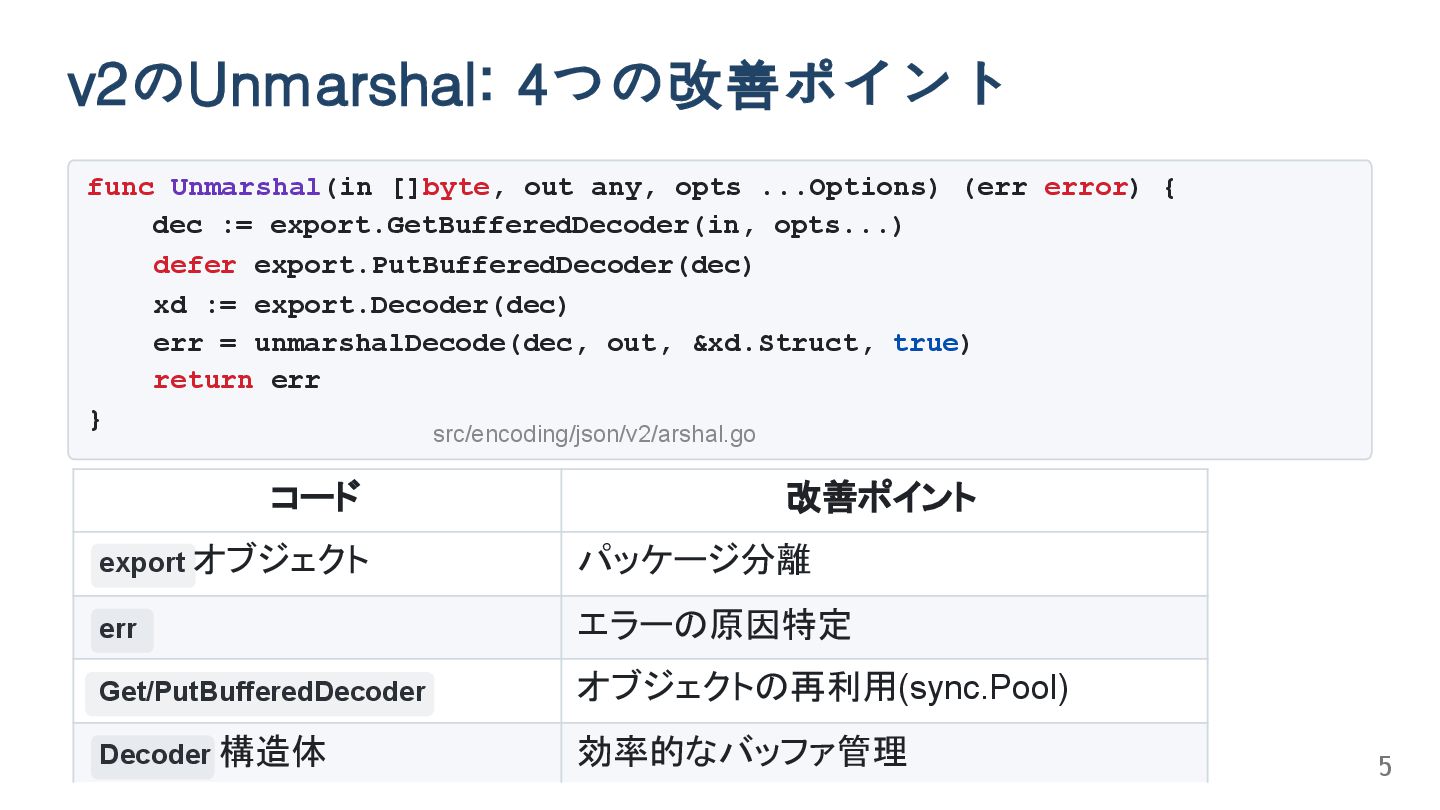Click the unmarshalDecode call code line
1440x810 pixels.
[x=561, y=343]
